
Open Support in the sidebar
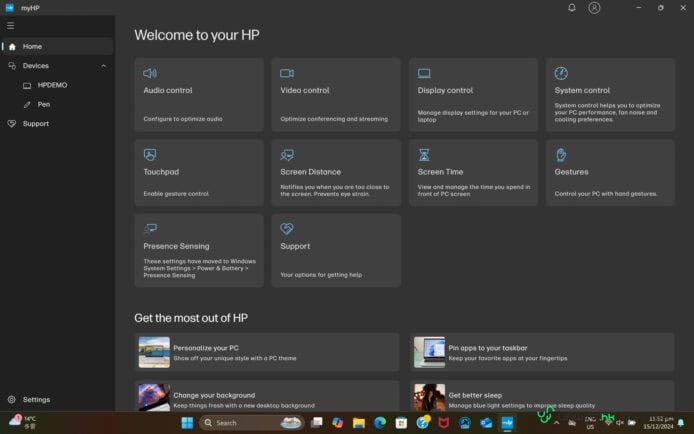pyautogui.click(x=57, y=124)
